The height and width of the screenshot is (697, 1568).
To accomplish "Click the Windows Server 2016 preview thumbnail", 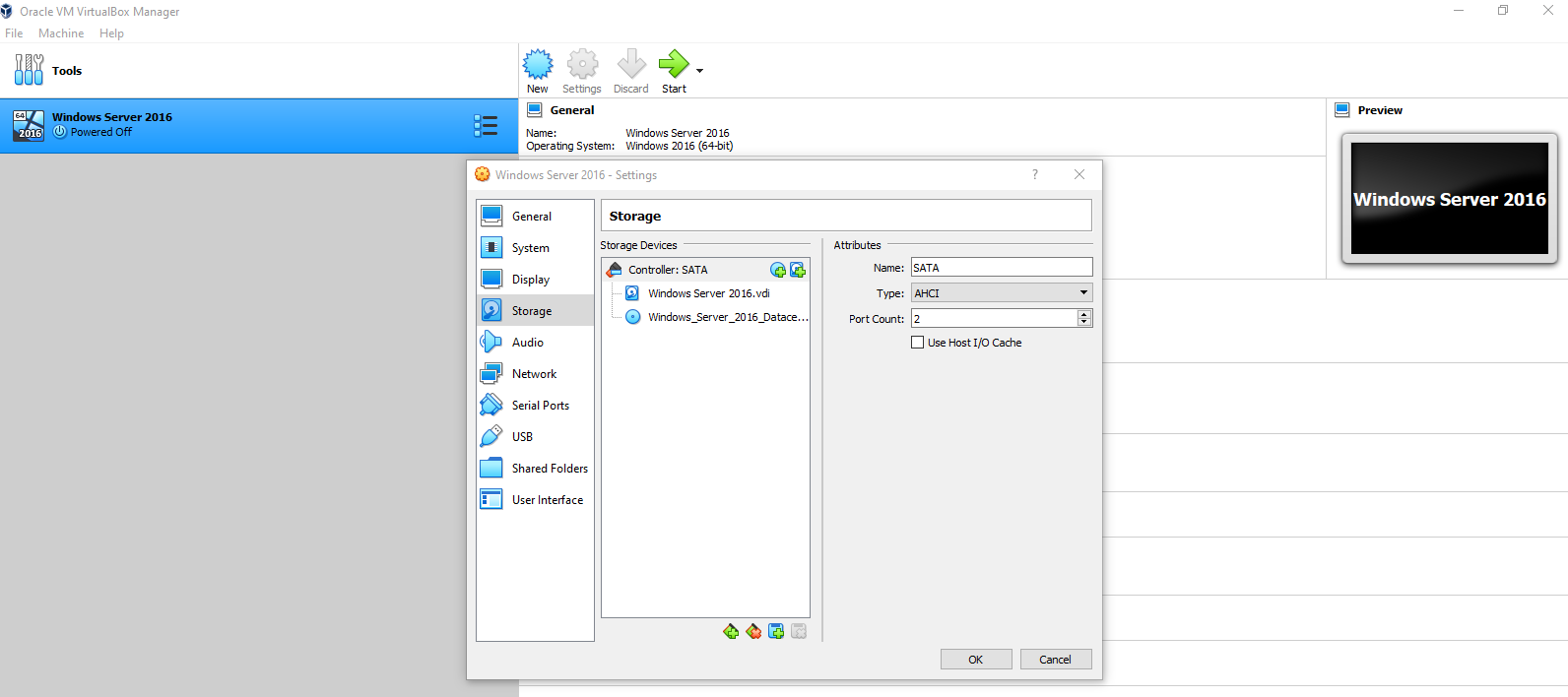I will click(1449, 199).
